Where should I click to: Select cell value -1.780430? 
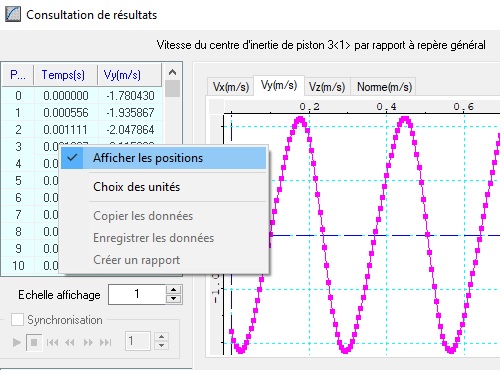[x=130, y=96]
